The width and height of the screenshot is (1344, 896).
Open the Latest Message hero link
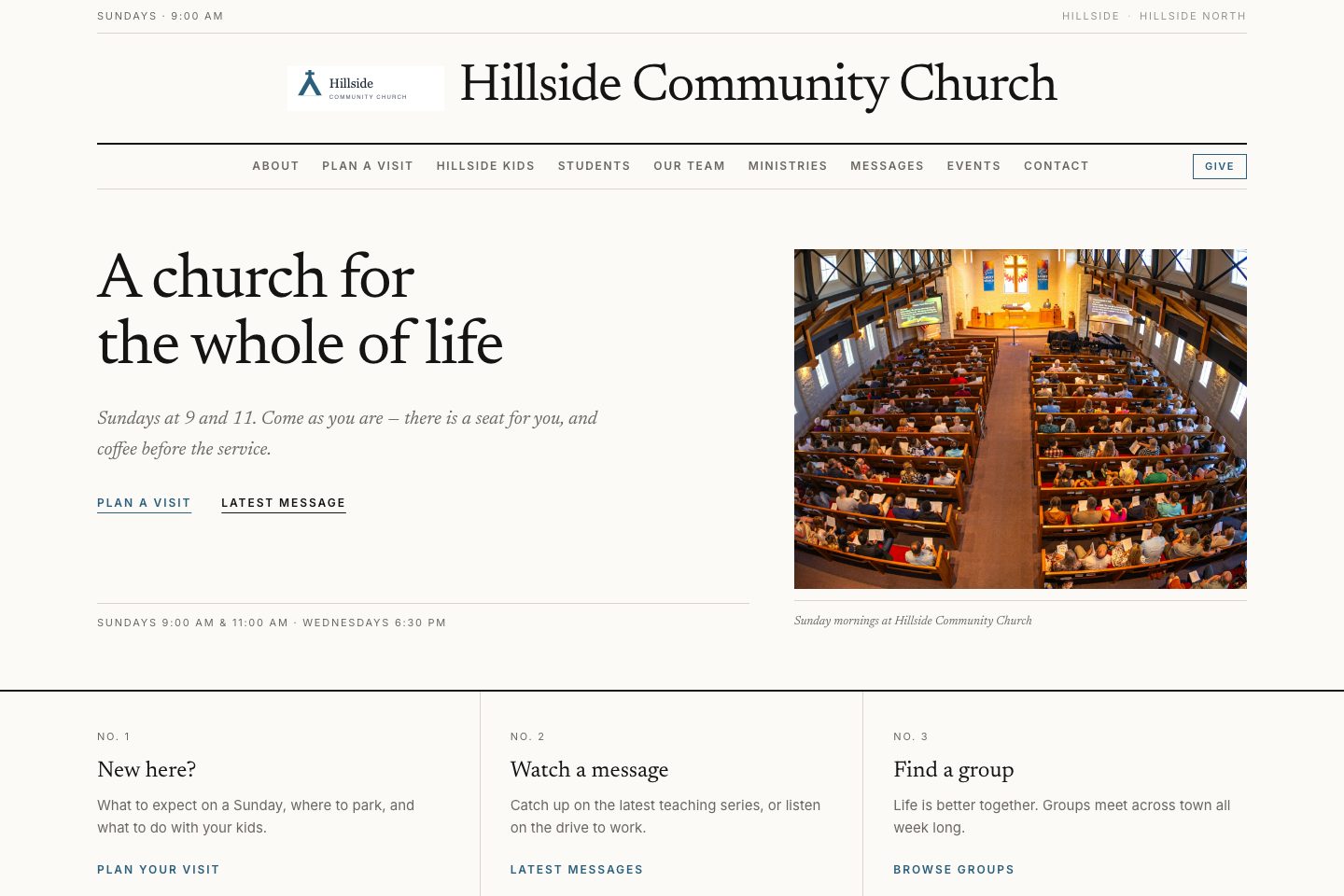[x=284, y=503]
